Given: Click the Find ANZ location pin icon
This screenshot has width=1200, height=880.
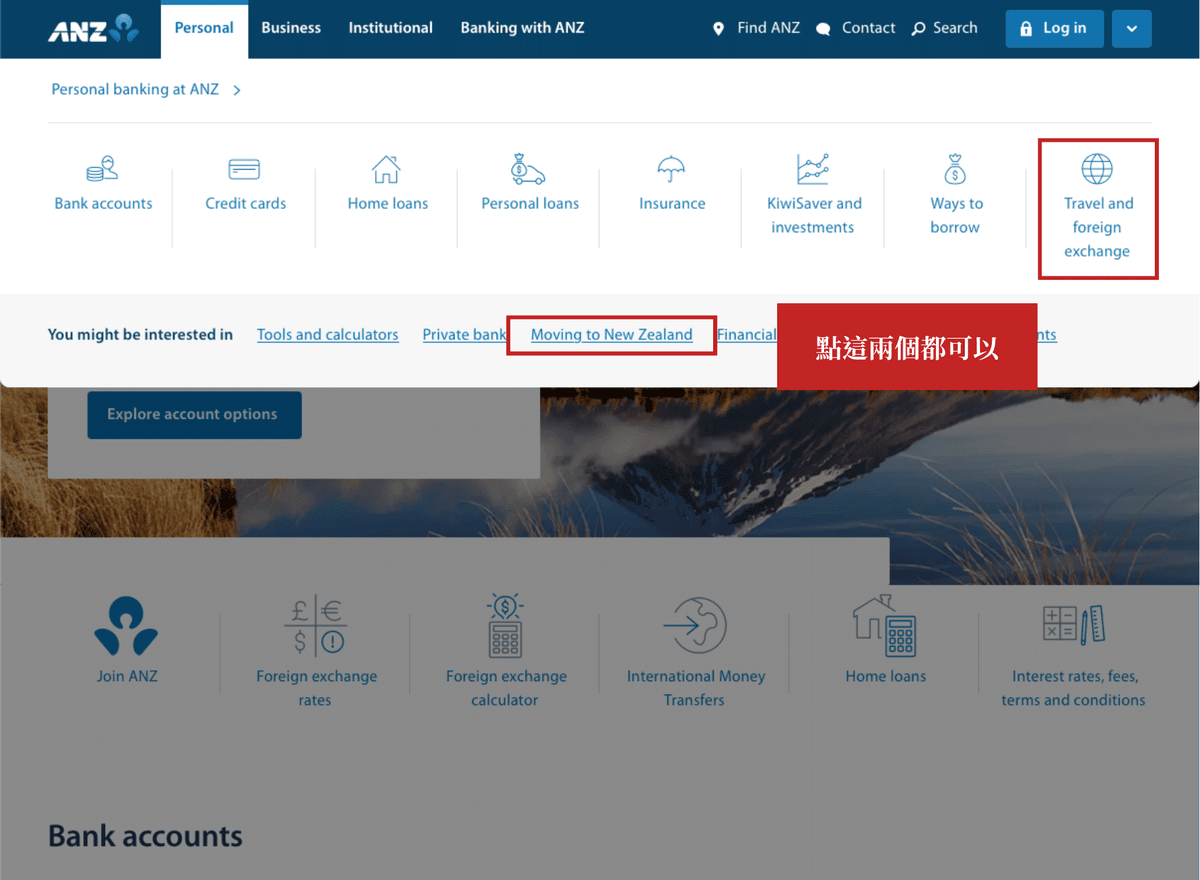Looking at the screenshot, I should pyautogui.click(x=718, y=29).
